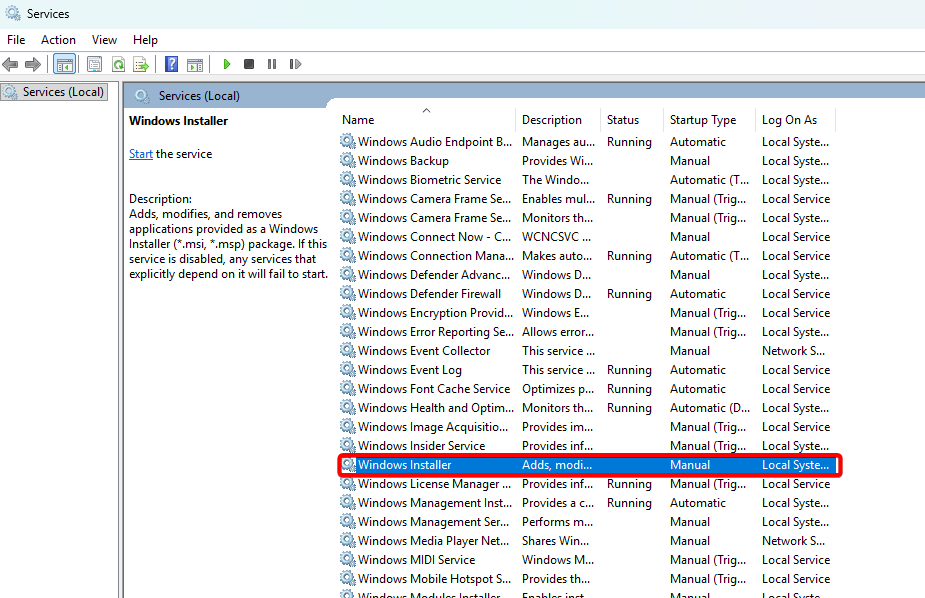Click the Export List toolbar icon
Viewport: 925px width, 598px height.
click(141, 64)
